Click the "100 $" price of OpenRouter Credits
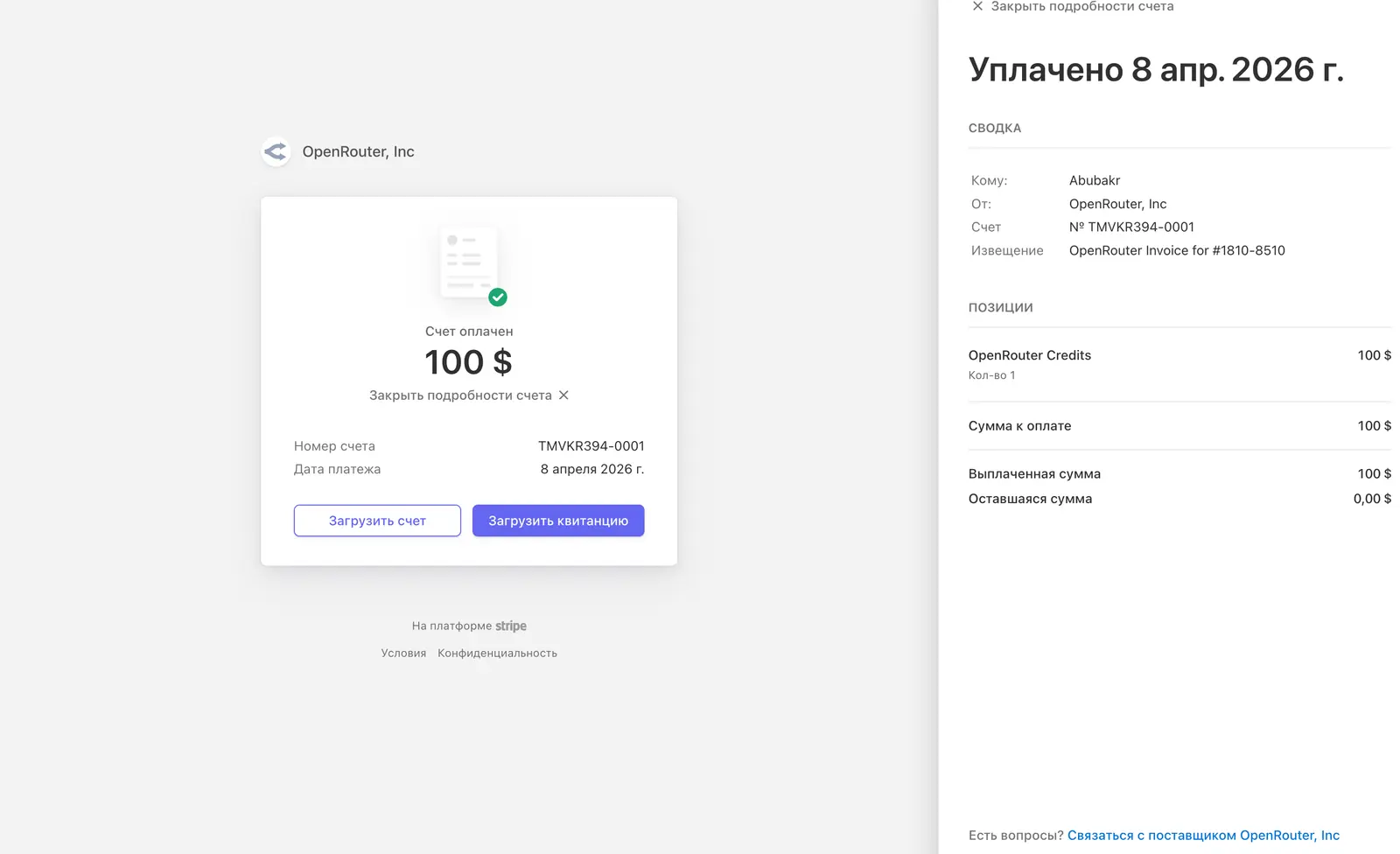1400x854 pixels. (1375, 355)
